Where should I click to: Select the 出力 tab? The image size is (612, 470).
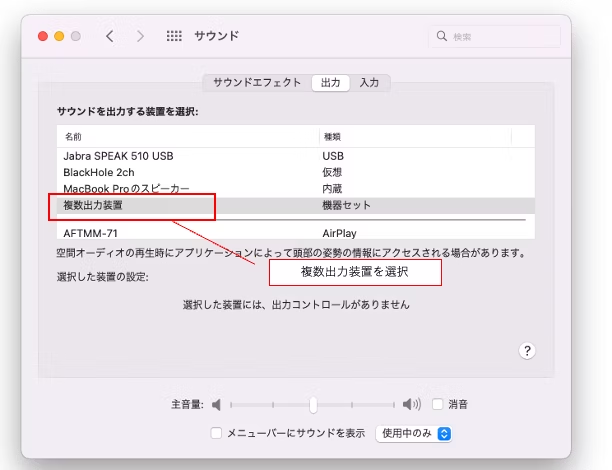[330, 83]
